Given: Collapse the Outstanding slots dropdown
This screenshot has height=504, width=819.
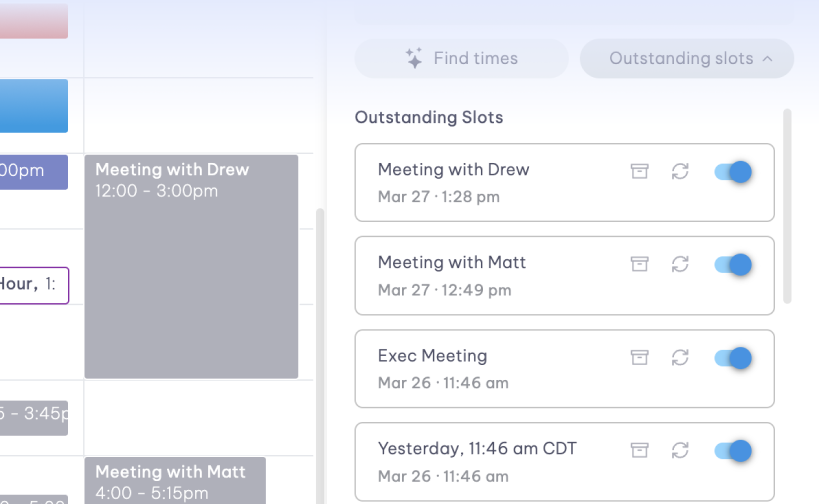Looking at the screenshot, I should coord(687,58).
